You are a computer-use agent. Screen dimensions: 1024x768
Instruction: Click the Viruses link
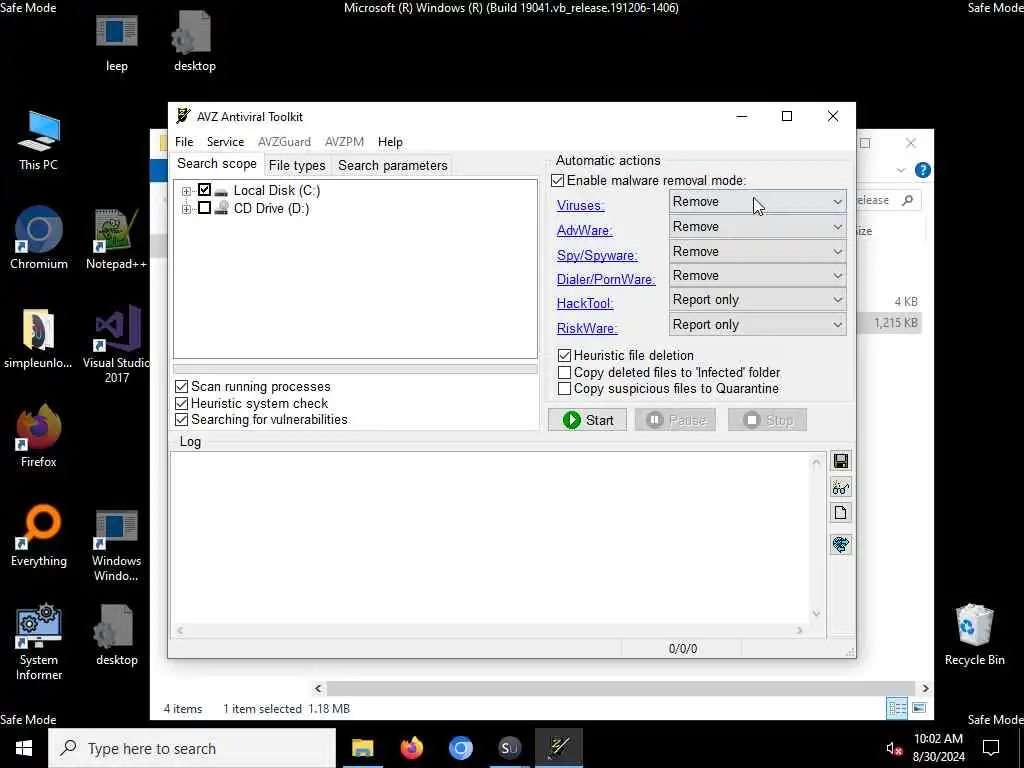[x=580, y=205]
